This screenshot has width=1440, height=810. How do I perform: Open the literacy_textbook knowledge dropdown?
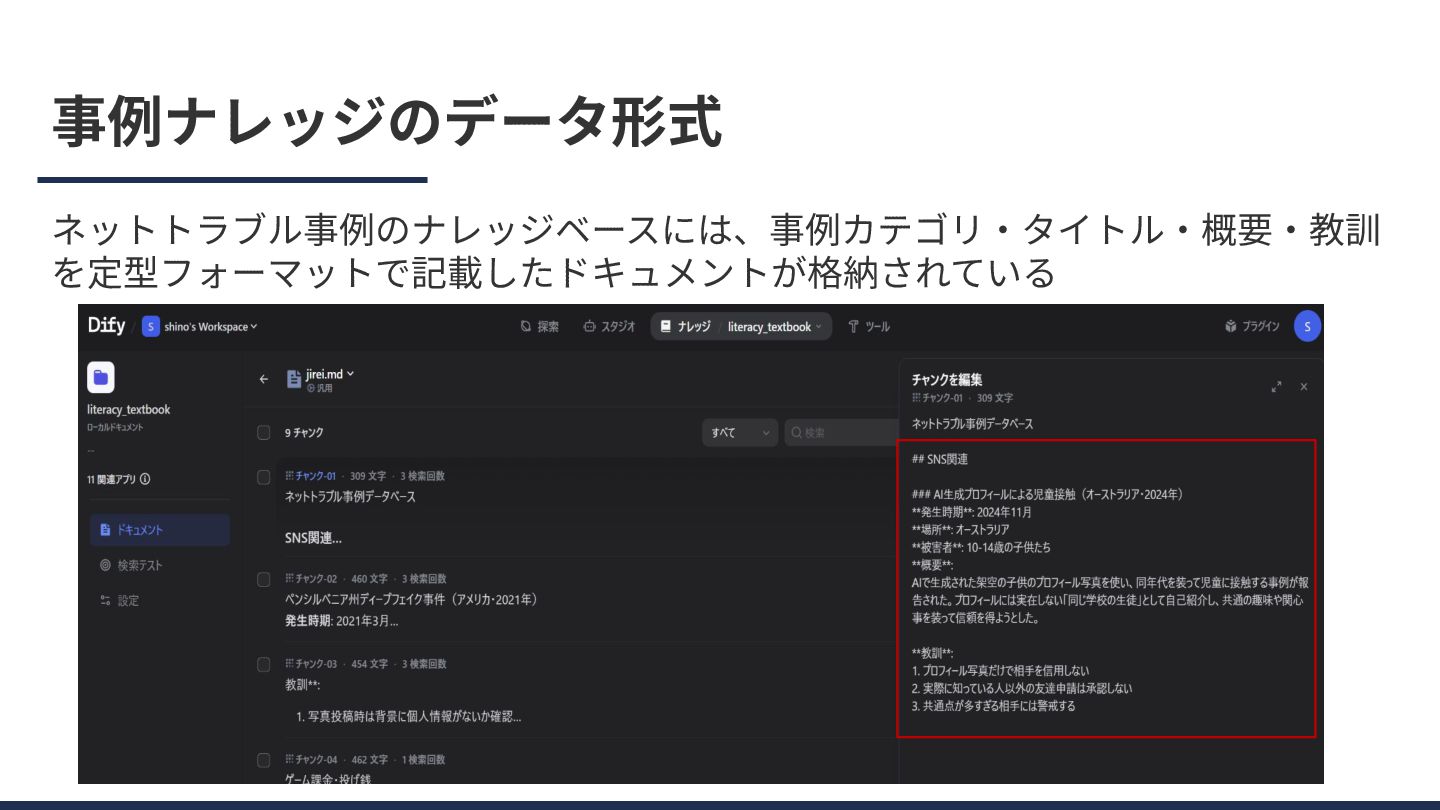point(774,326)
